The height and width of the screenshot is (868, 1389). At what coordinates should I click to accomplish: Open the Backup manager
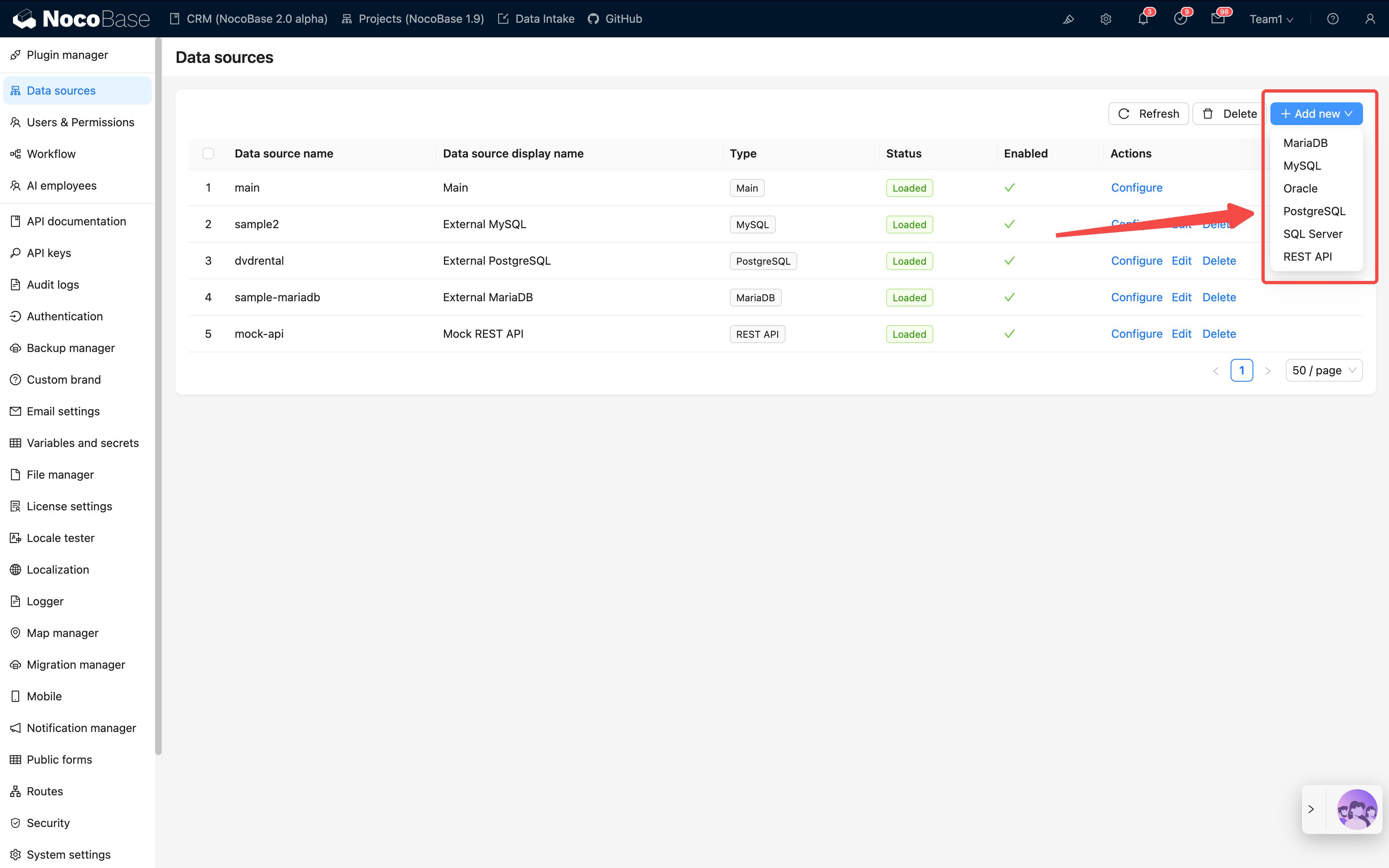click(x=70, y=347)
